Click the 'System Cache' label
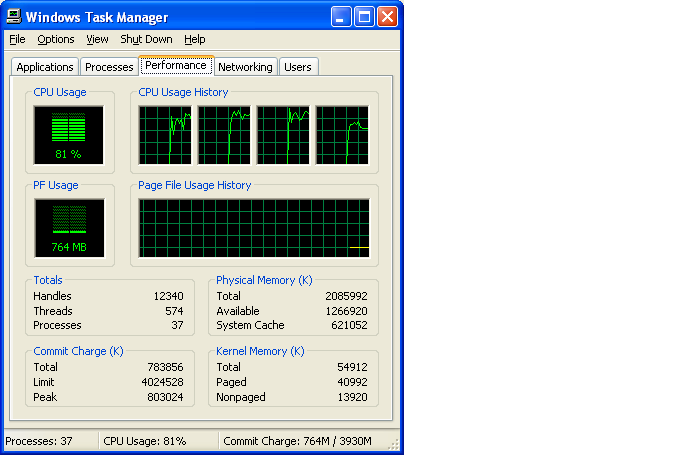The image size is (680, 455). coord(250,325)
